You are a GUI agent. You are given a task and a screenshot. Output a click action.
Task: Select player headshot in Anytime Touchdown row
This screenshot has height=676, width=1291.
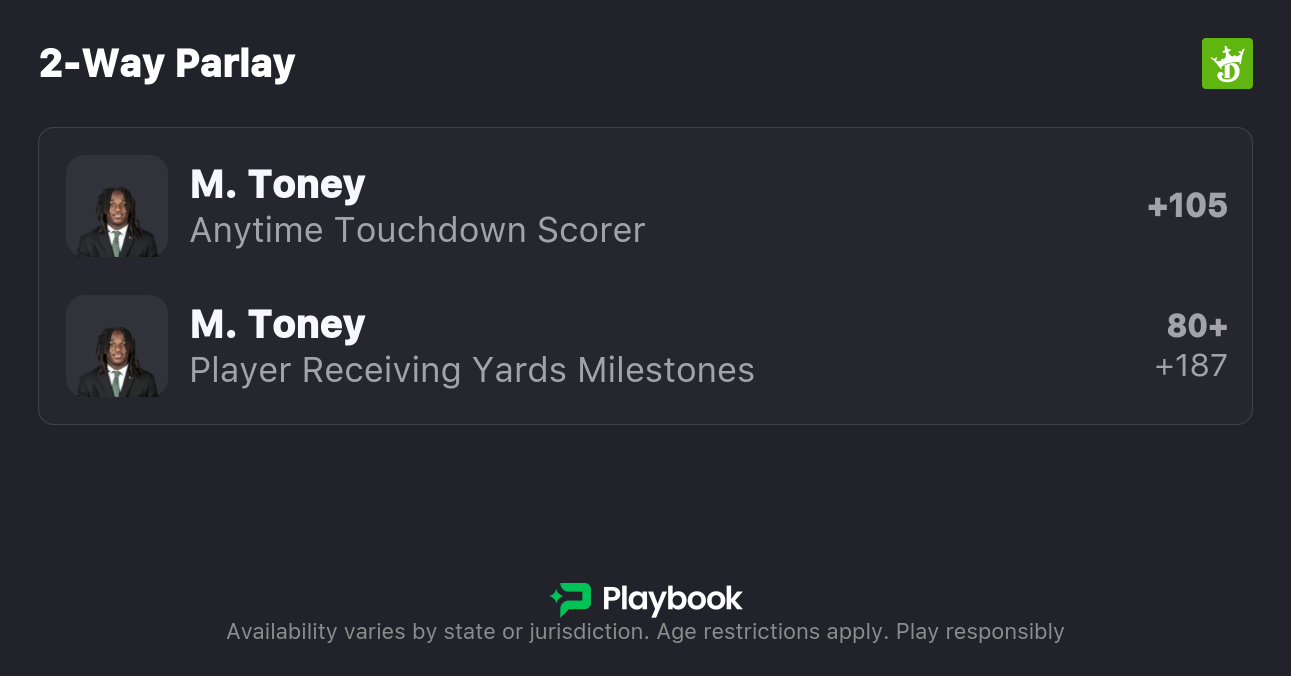coord(117,206)
